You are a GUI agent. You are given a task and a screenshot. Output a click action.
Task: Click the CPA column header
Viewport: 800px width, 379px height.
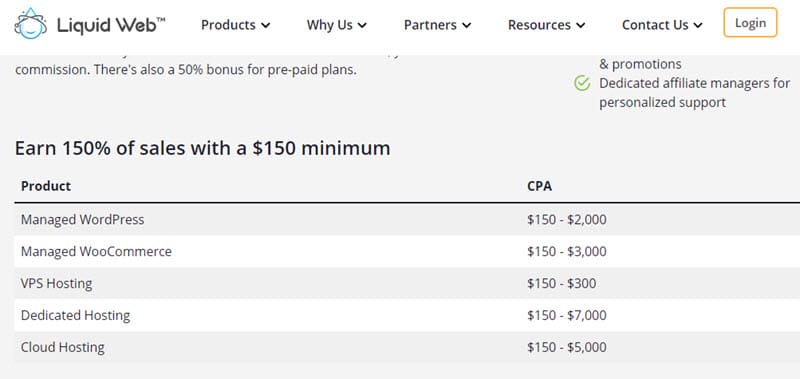(x=539, y=186)
